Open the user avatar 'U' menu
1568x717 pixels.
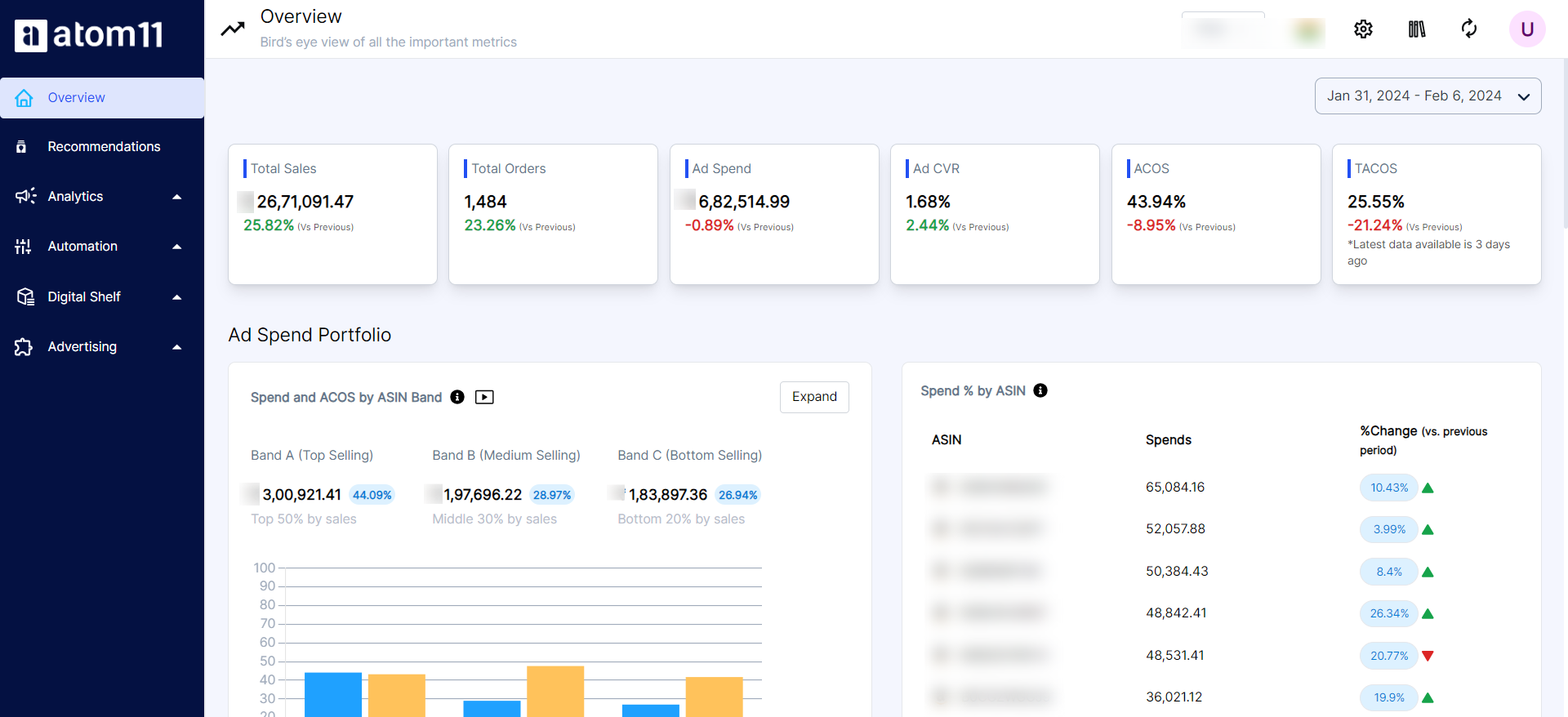(1526, 29)
